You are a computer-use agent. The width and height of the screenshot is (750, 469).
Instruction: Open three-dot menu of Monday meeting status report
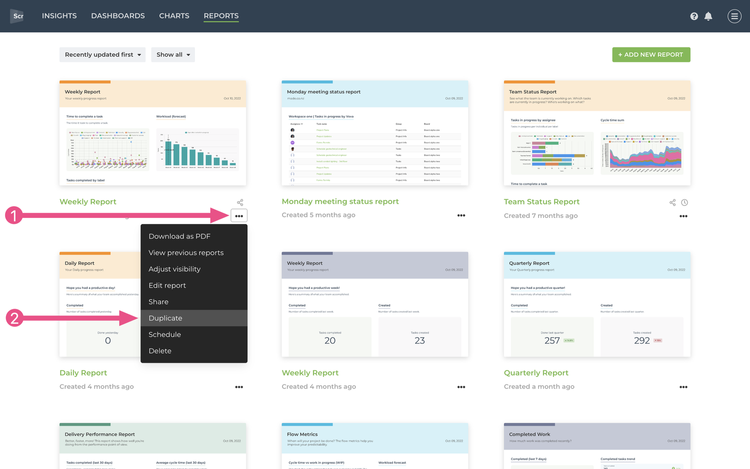pyautogui.click(x=461, y=216)
